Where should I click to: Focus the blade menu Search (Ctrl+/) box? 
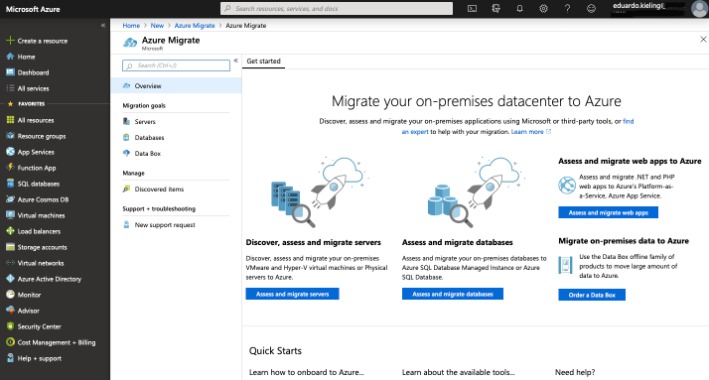tap(176, 66)
